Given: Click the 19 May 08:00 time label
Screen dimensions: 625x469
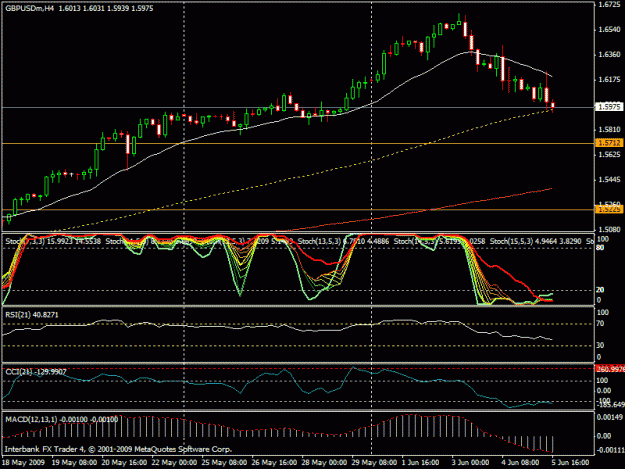Looking at the screenshot, I should coord(74,463).
